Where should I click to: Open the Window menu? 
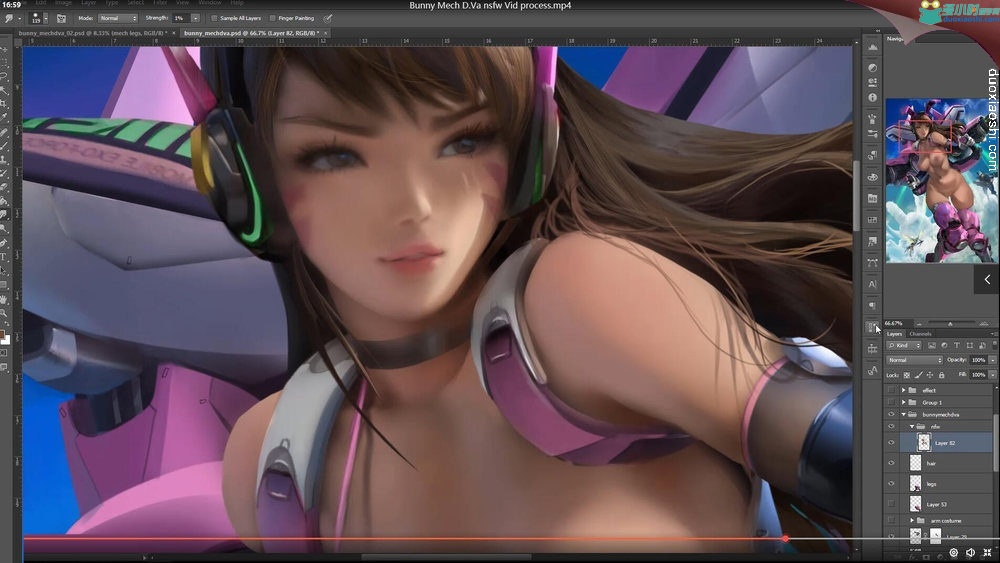pyautogui.click(x=210, y=3)
